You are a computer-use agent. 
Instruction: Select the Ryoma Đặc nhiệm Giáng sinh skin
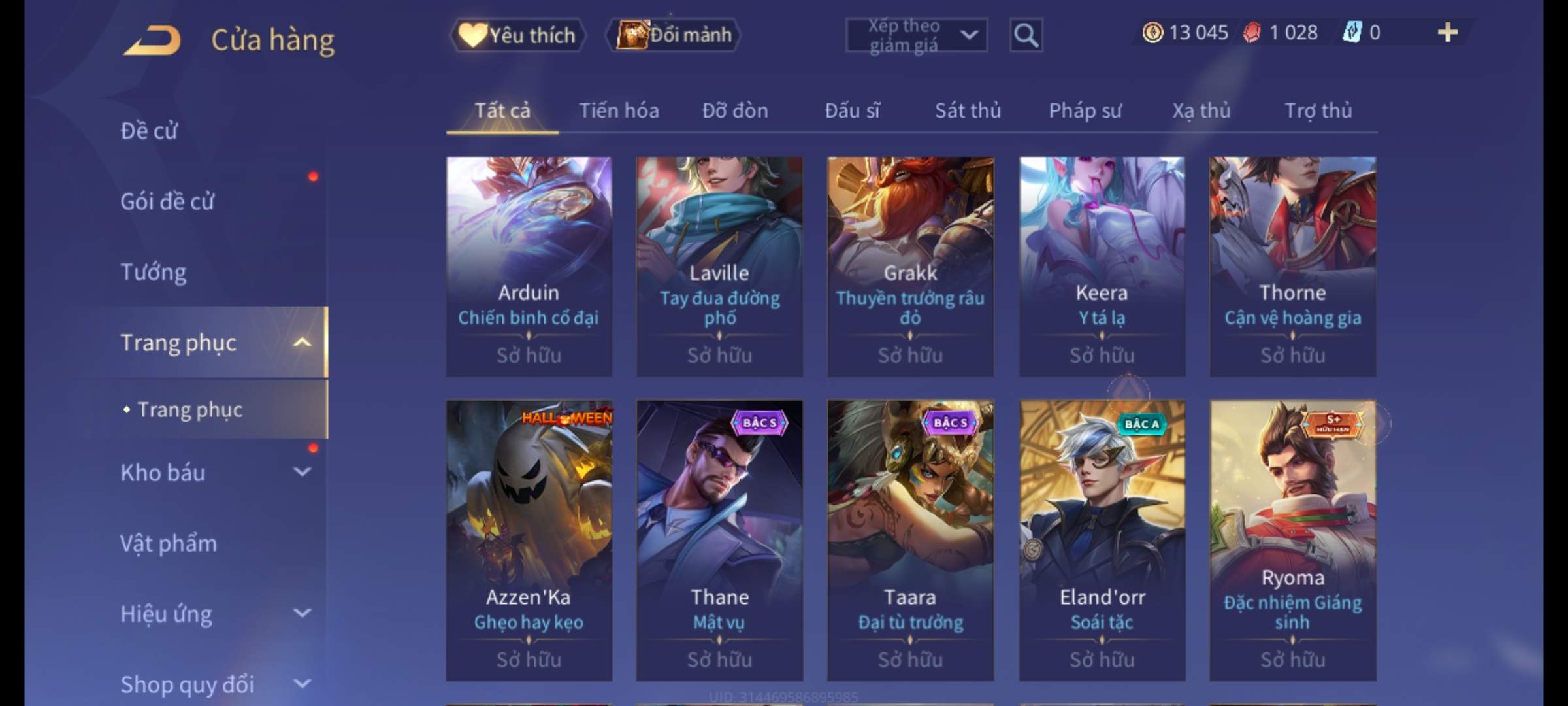[x=1292, y=541]
